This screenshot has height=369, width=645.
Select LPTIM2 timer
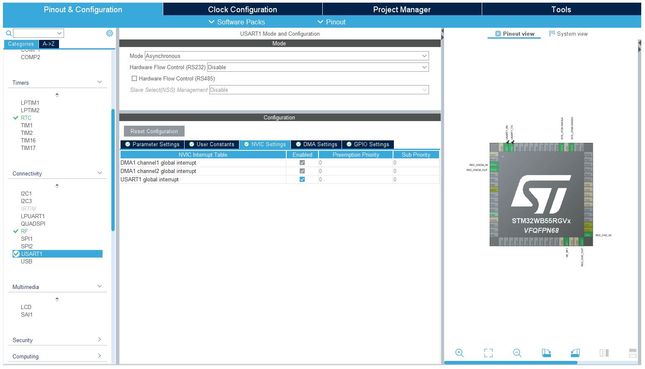30,110
